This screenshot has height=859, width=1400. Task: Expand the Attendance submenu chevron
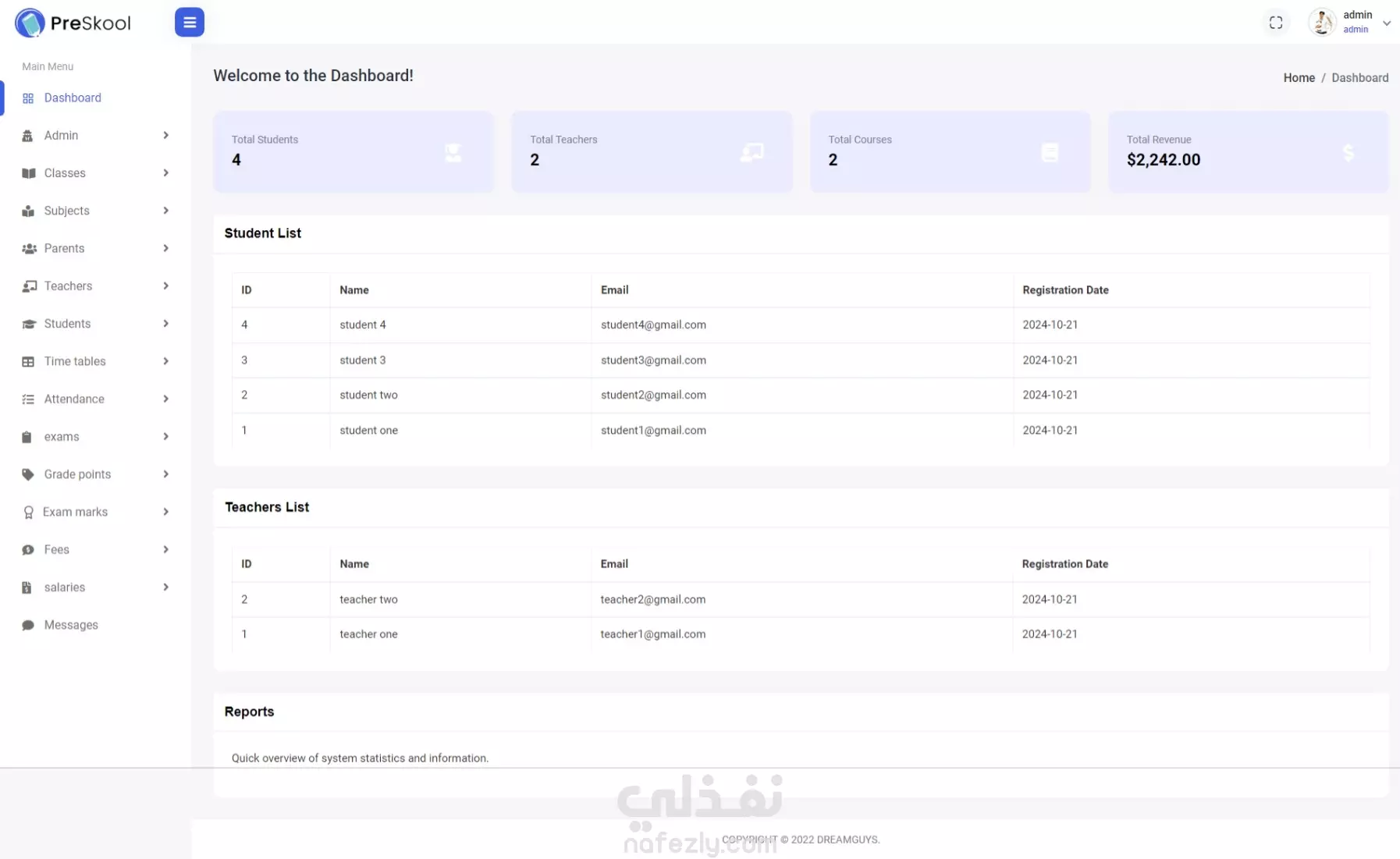[x=165, y=399]
